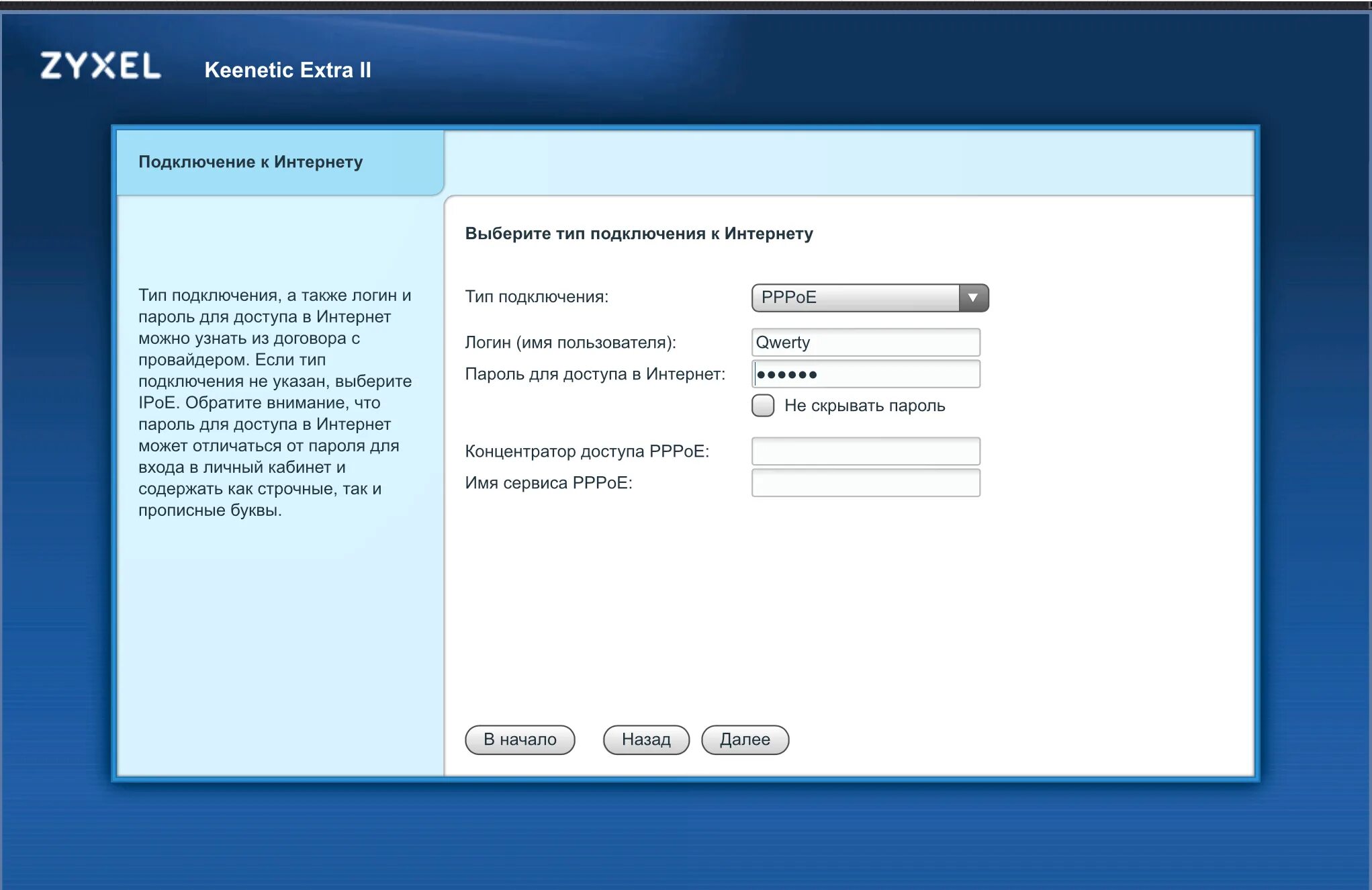Click the heading "Выберите тип подключения к Интернету"
This screenshot has height=890, width=1372.
(x=639, y=234)
